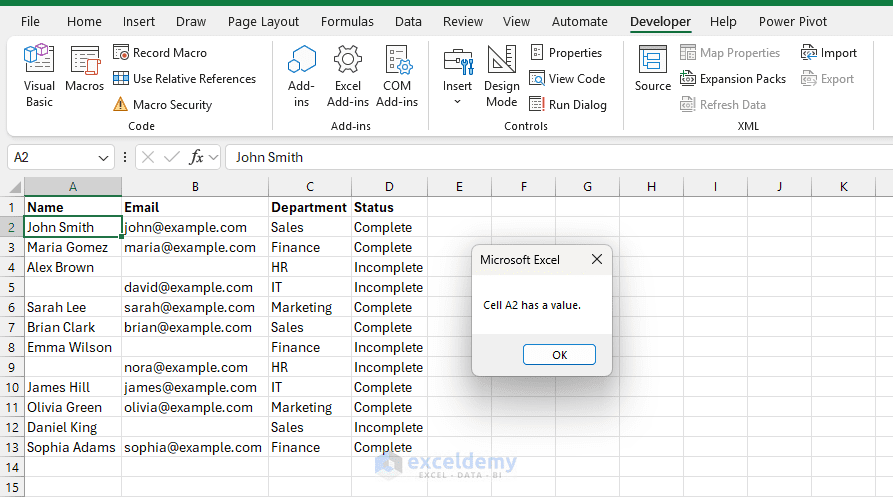Click the XML Import button
Image resolution: width=893 pixels, height=497 pixels.
click(x=829, y=53)
